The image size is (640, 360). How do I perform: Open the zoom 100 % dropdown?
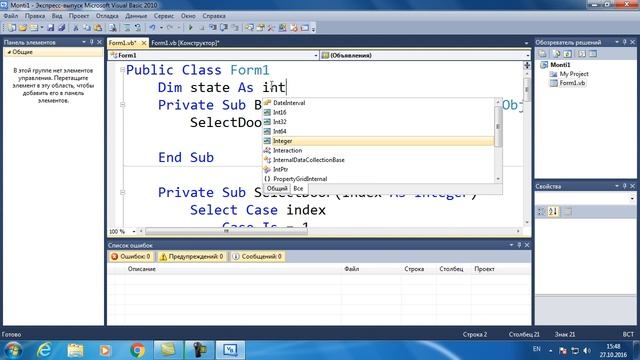point(133,231)
